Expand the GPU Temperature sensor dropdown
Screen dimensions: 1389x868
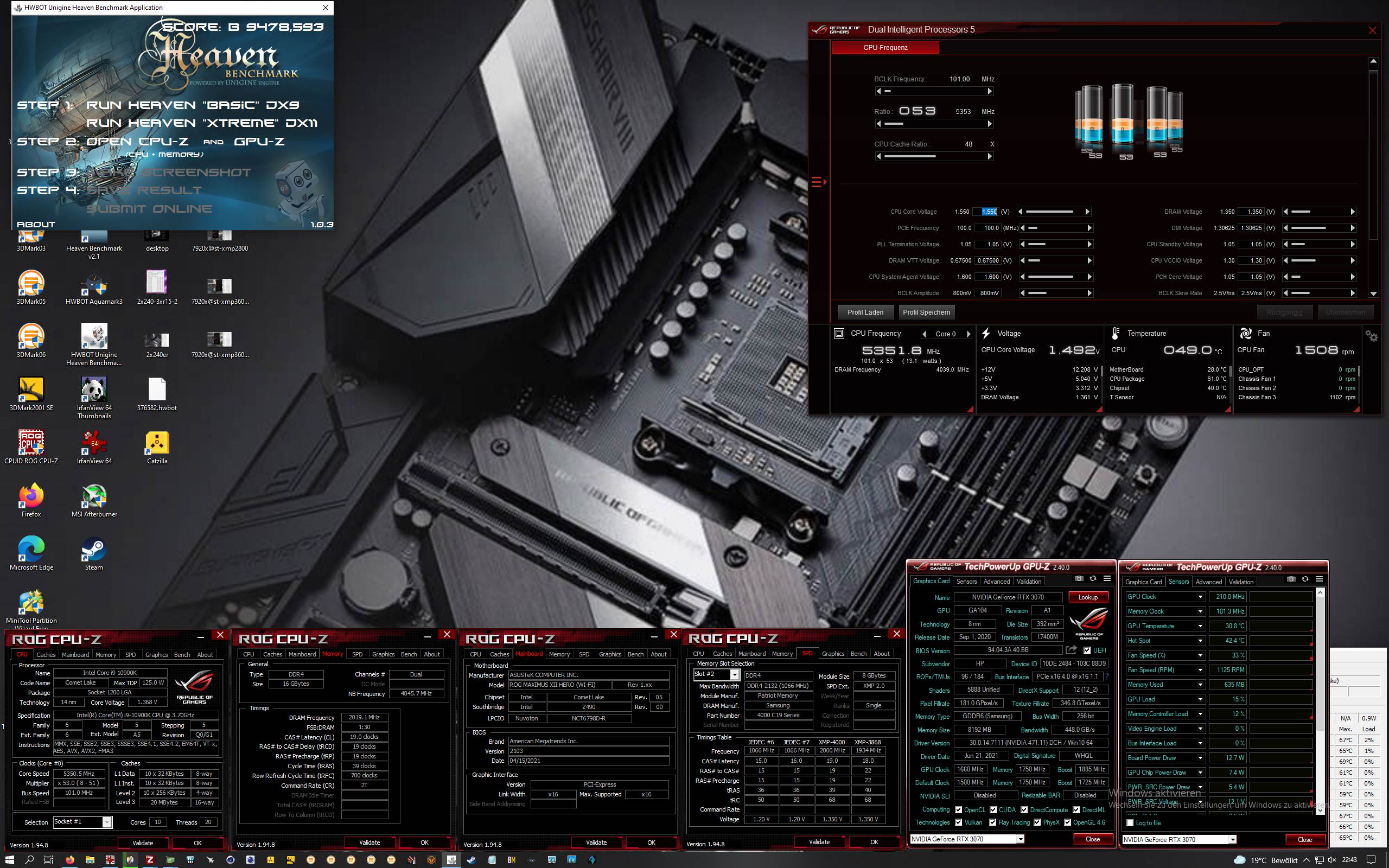pos(1200,626)
